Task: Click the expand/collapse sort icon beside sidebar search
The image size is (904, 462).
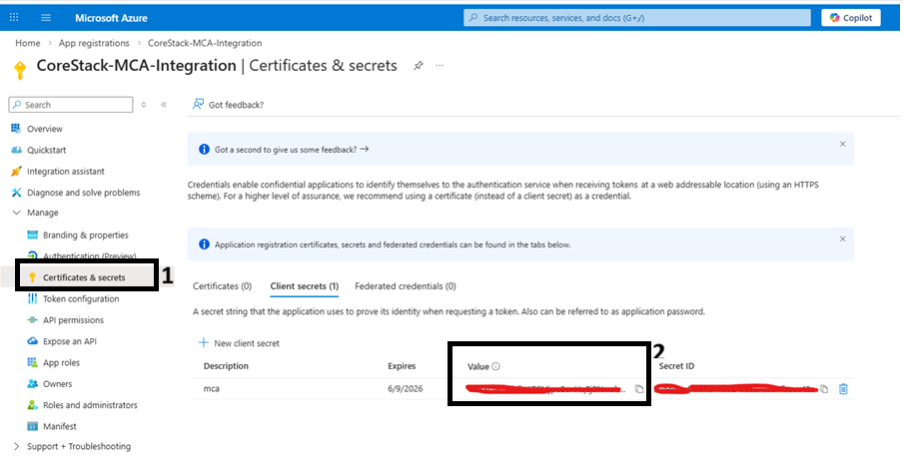Action: click(144, 105)
